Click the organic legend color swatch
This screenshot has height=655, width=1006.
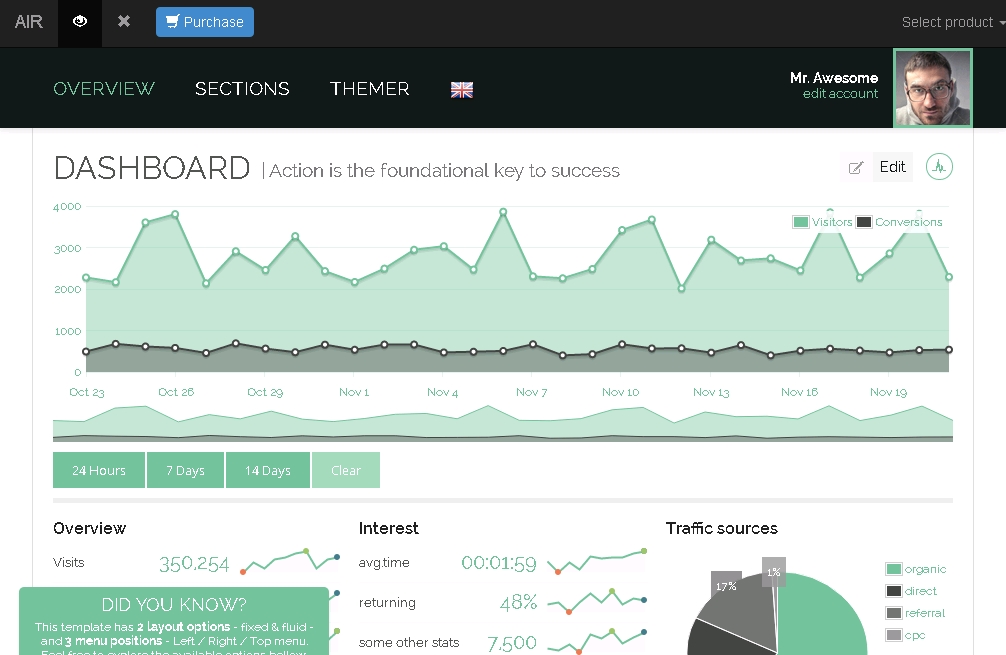[x=893, y=569]
